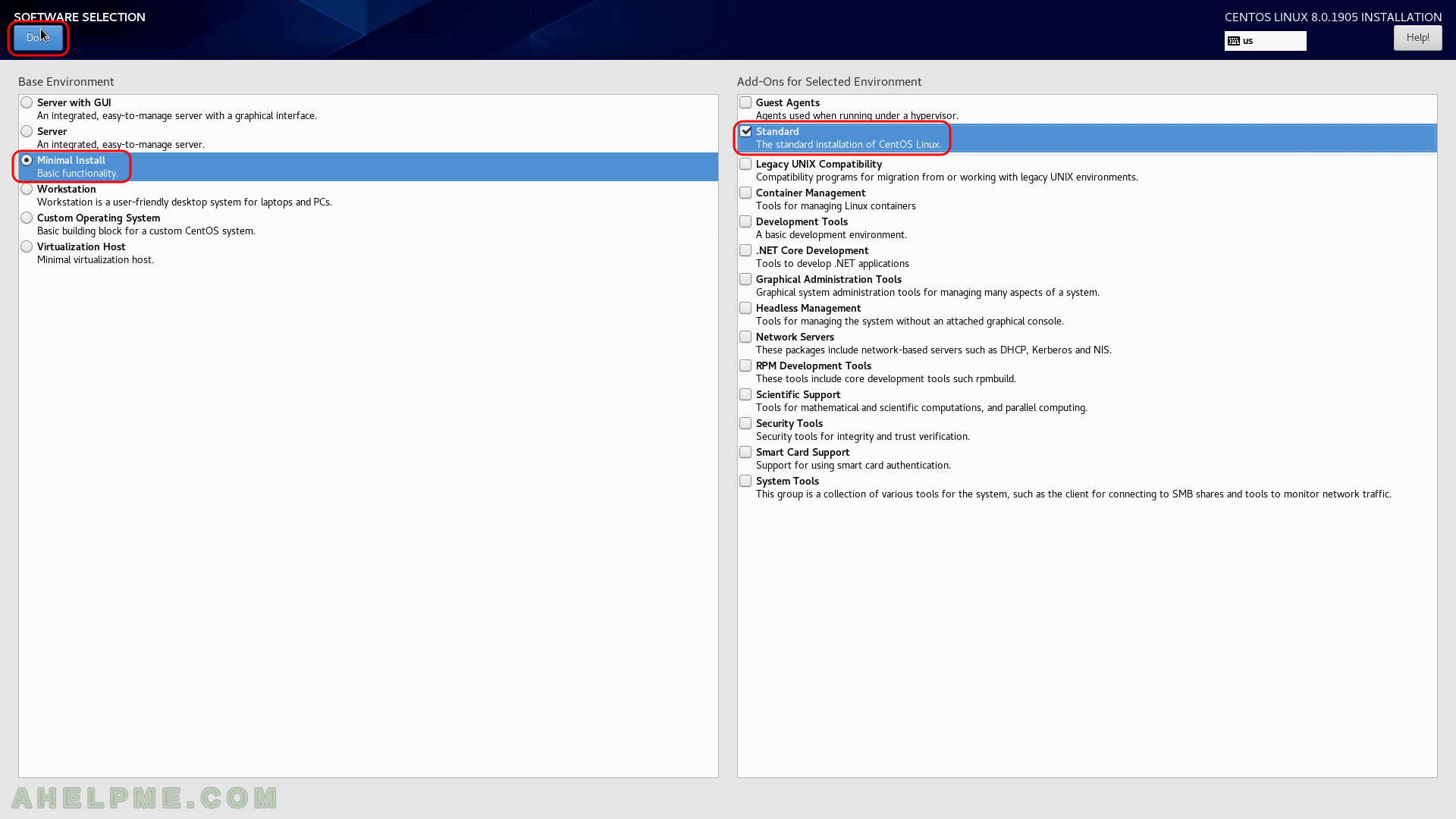Click 'Agents used when running under a hypervisor.'
The image size is (1456, 819).
click(857, 115)
